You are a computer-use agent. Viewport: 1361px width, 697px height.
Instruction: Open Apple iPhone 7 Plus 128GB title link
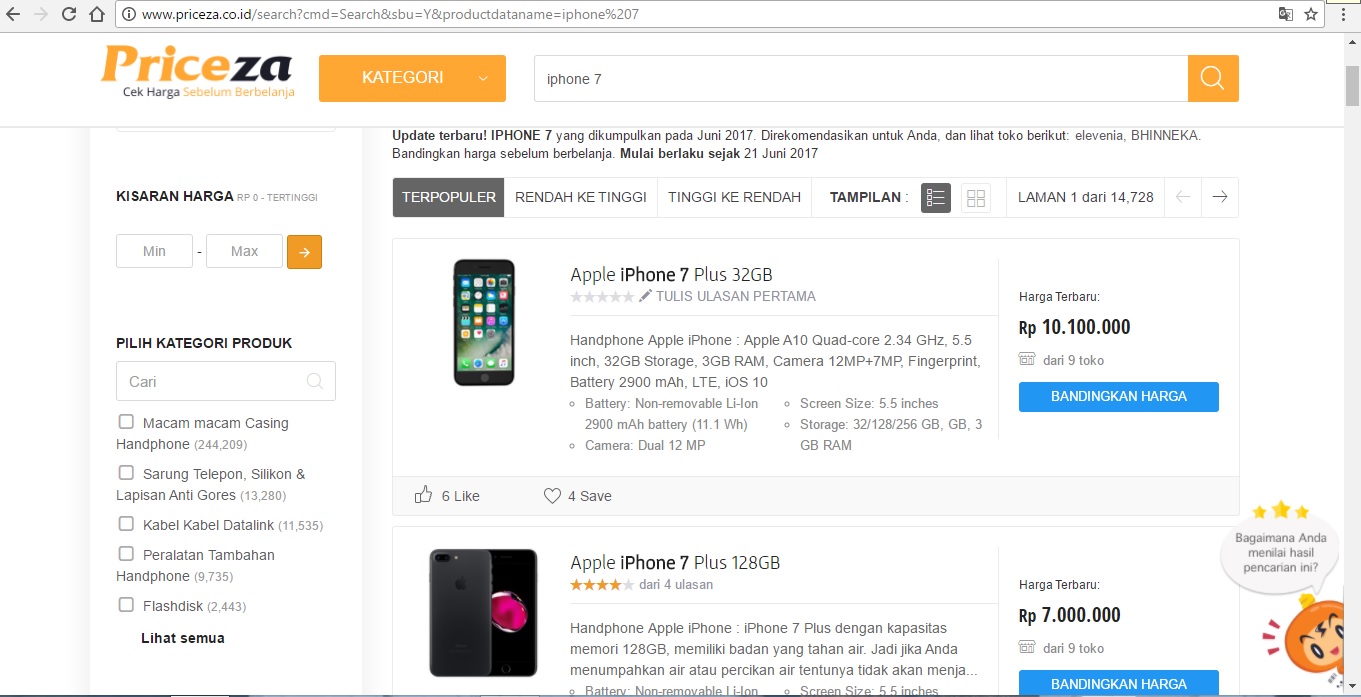tap(675, 563)
